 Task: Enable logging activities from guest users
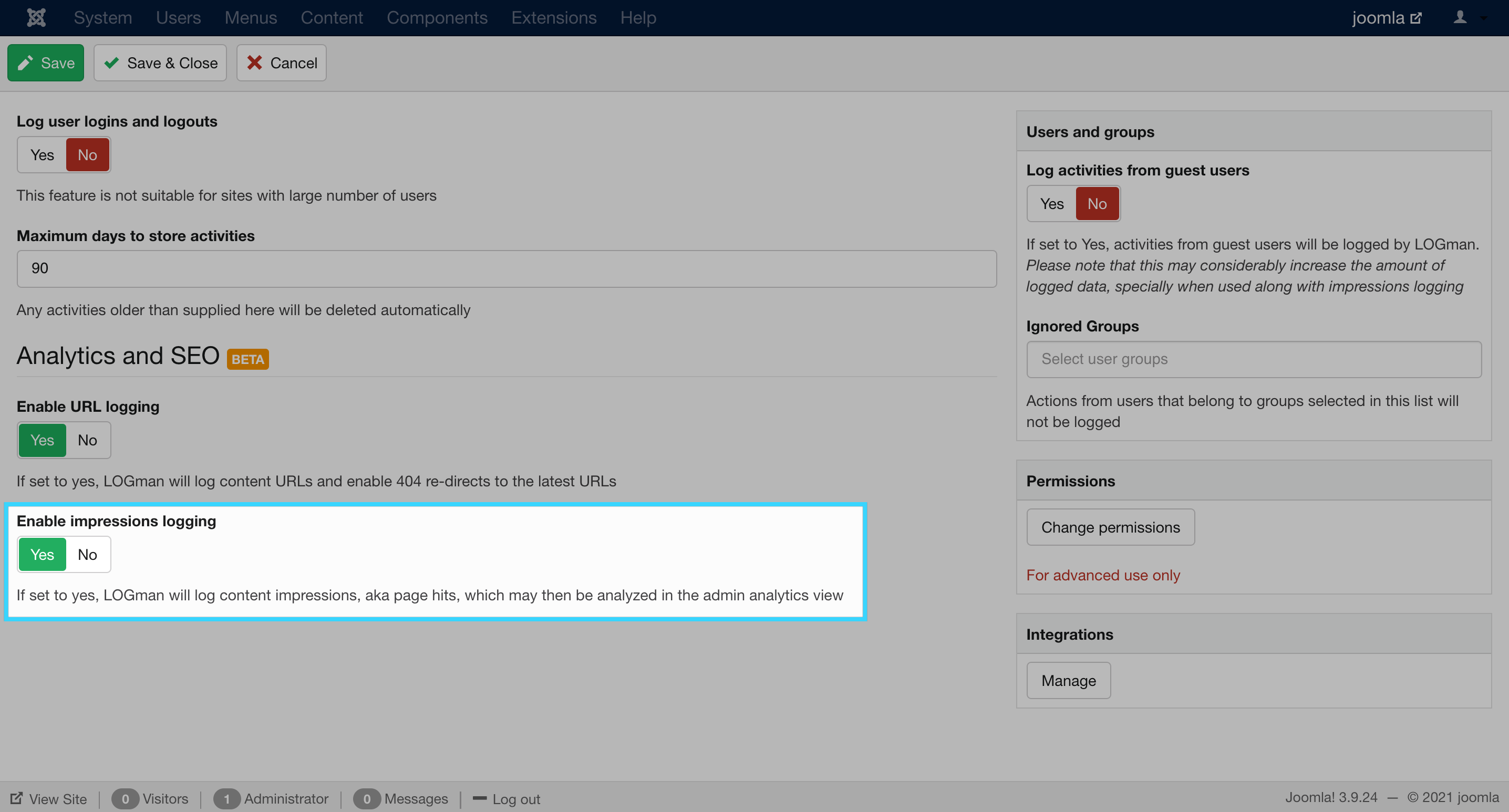(x=1051, y=204)
